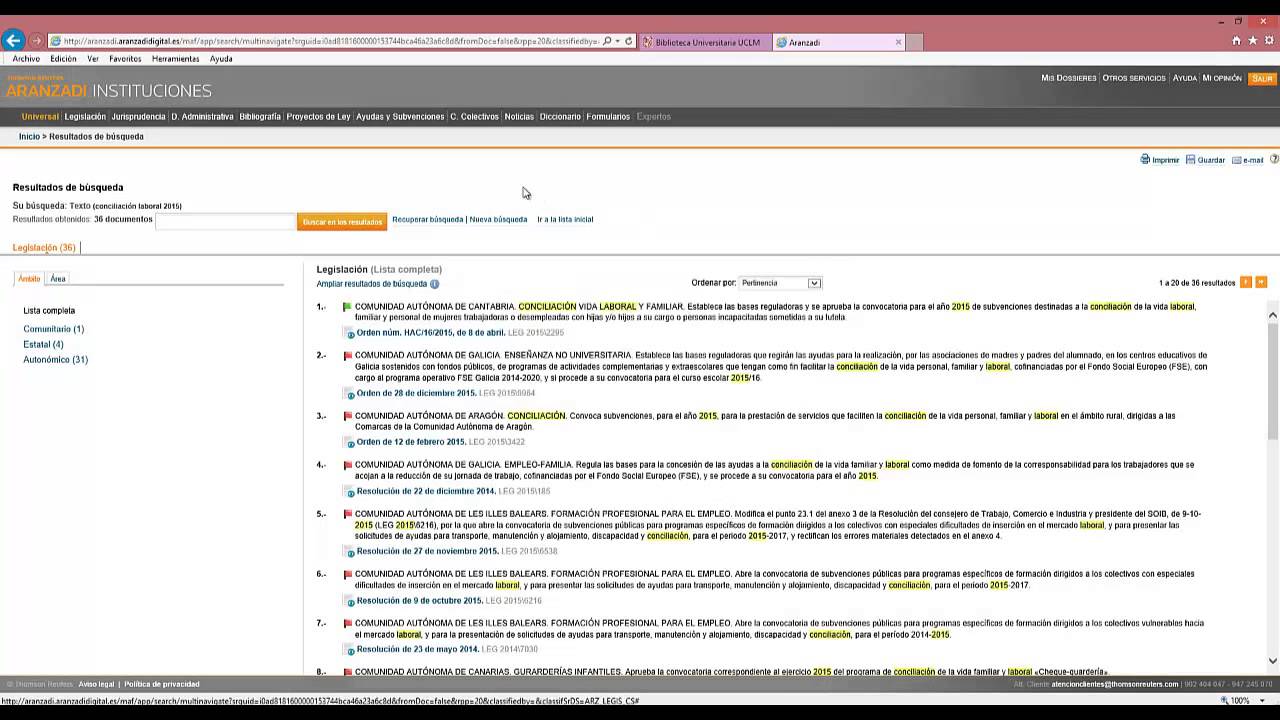The height and width of the screenshot is (720, 1280).
Task: Open the browser zoom level dropdown
Action: coord(1263,701)
